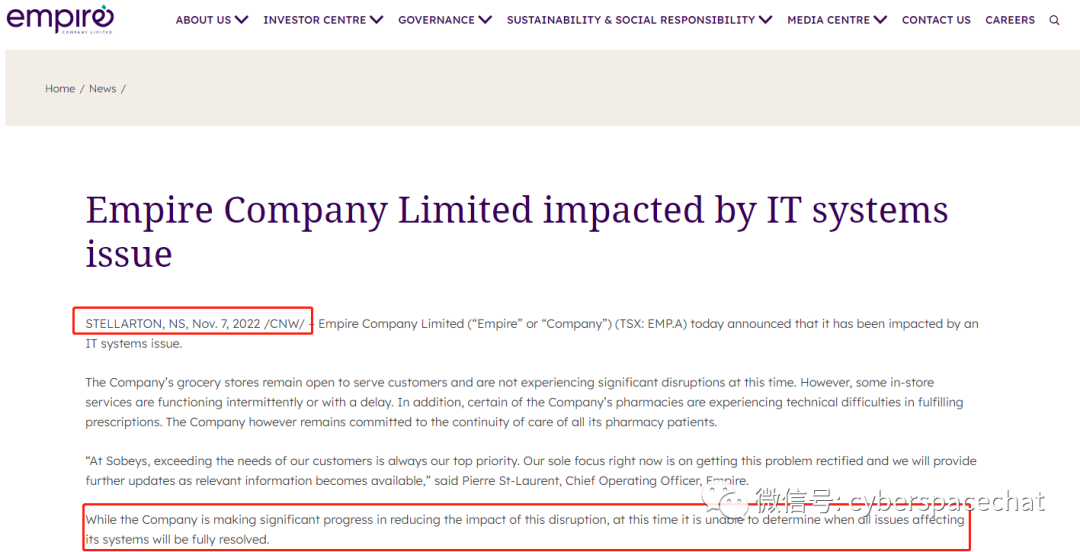Expand the chevron beside About Us

242,20
